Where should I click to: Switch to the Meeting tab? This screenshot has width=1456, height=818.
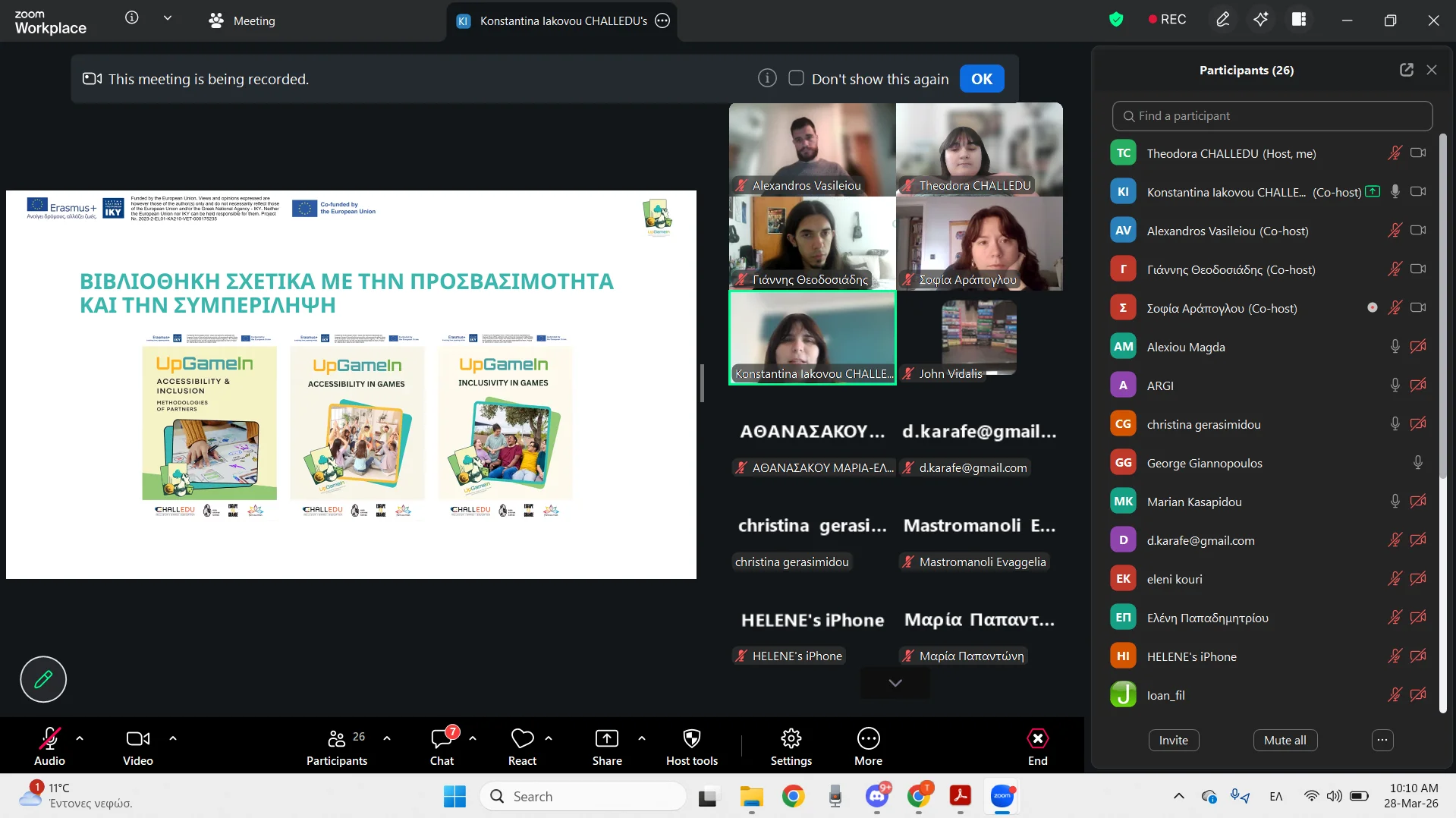click(x=242, y=21)
